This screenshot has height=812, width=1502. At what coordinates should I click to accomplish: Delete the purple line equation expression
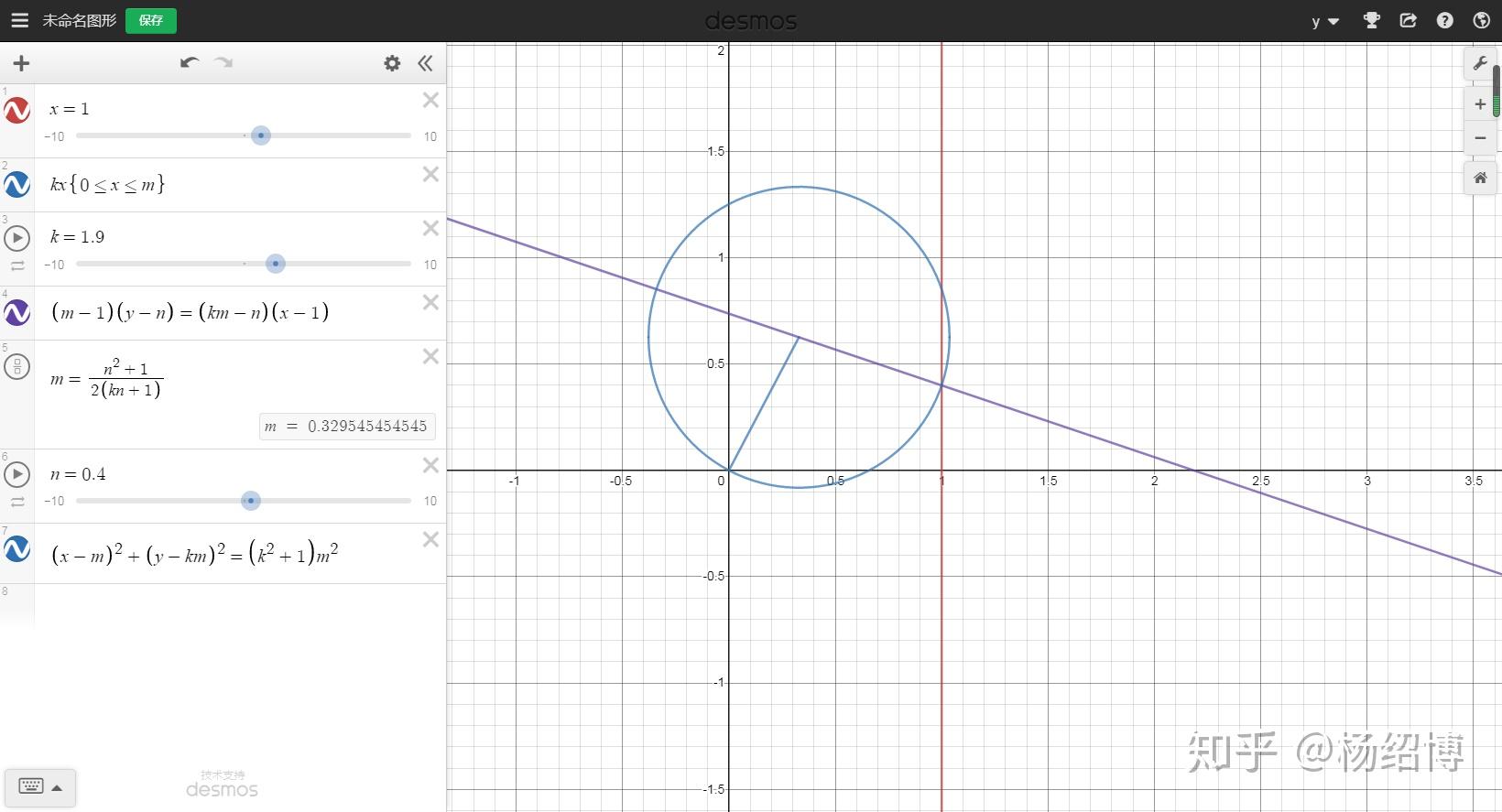[430, 302]
